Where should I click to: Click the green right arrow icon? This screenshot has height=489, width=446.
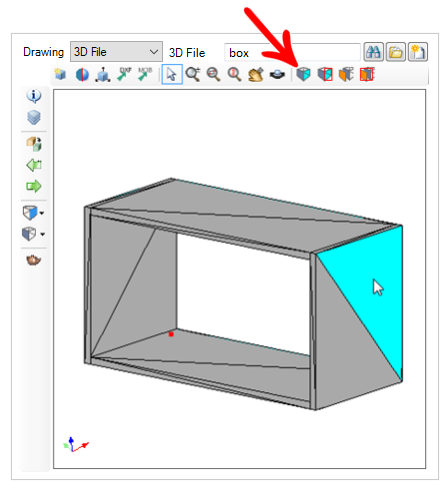point(34,186)
